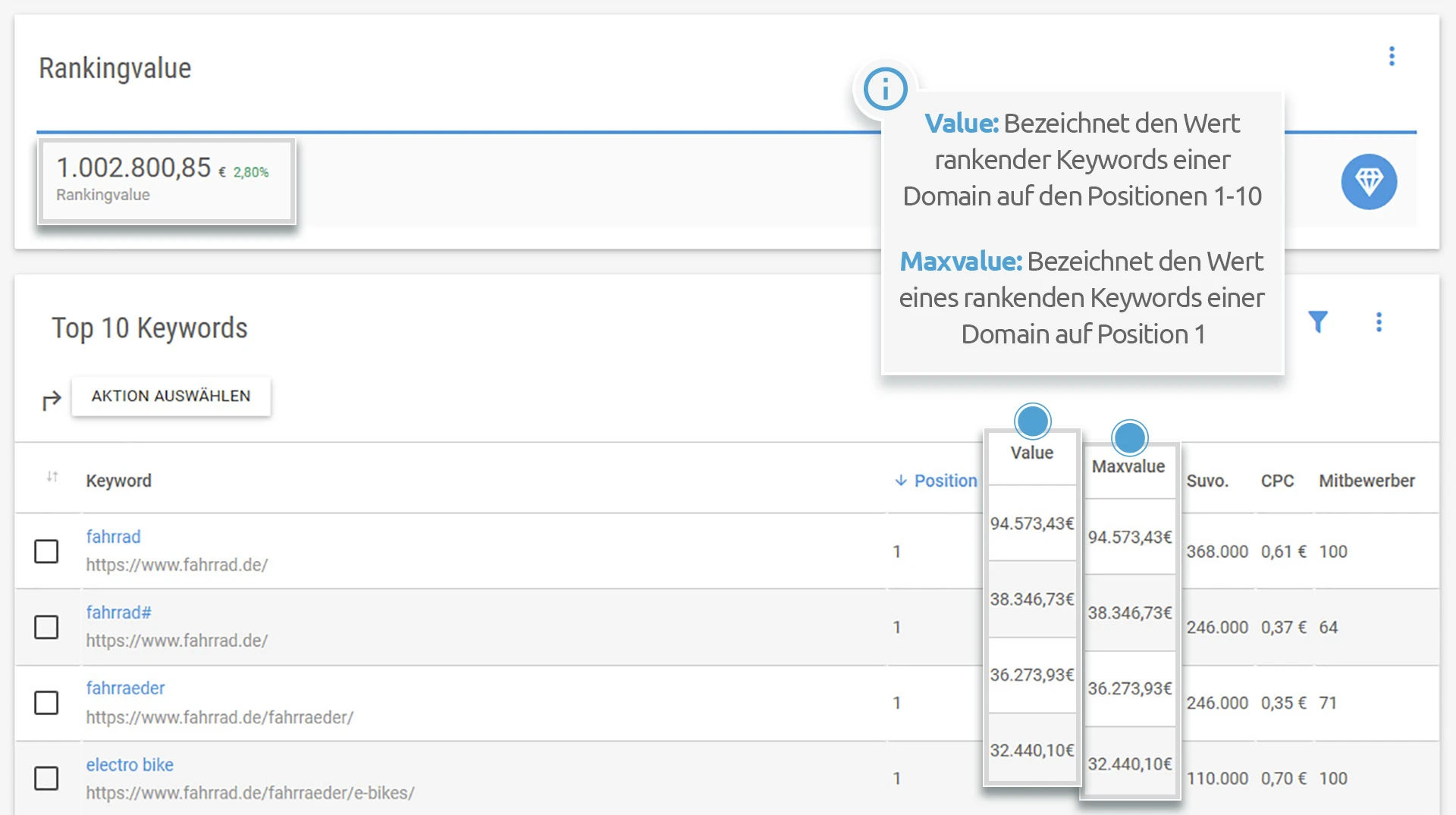Open the Rankingvalue widget options menu

click(1392, 55)
